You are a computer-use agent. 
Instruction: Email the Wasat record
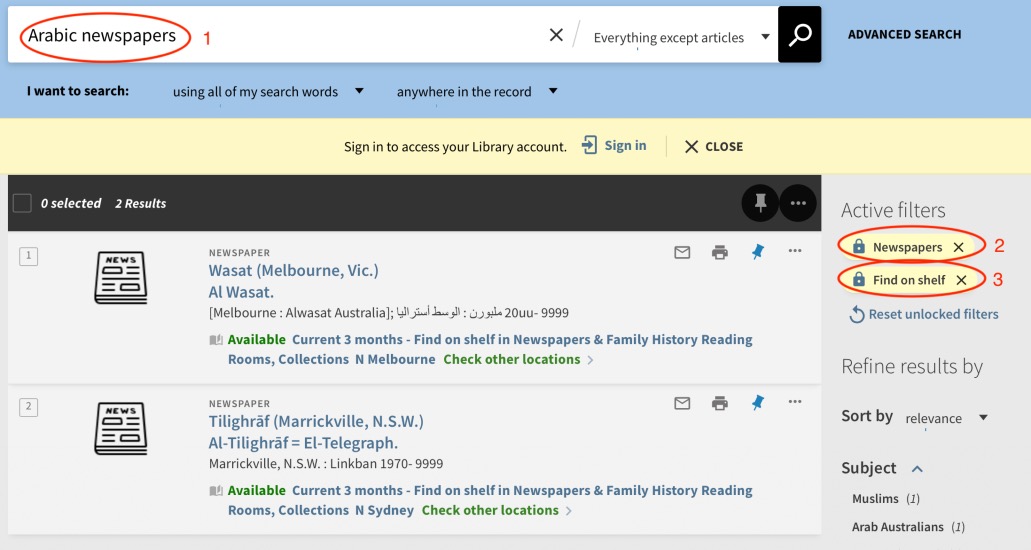(682, 252)
